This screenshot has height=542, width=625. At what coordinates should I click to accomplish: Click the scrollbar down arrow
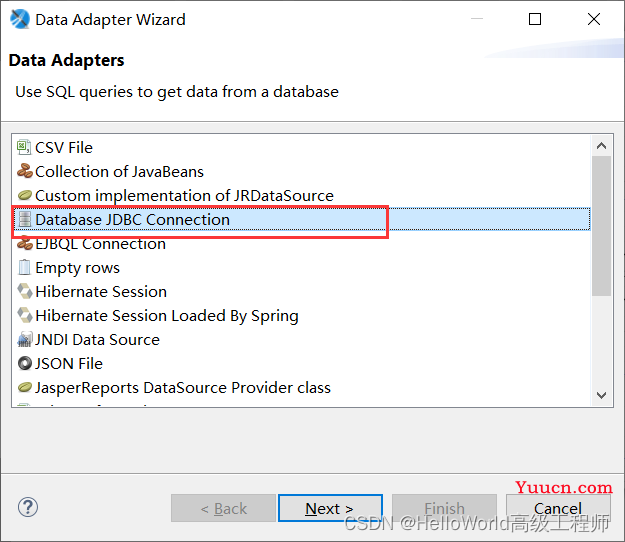coord(601,395)
